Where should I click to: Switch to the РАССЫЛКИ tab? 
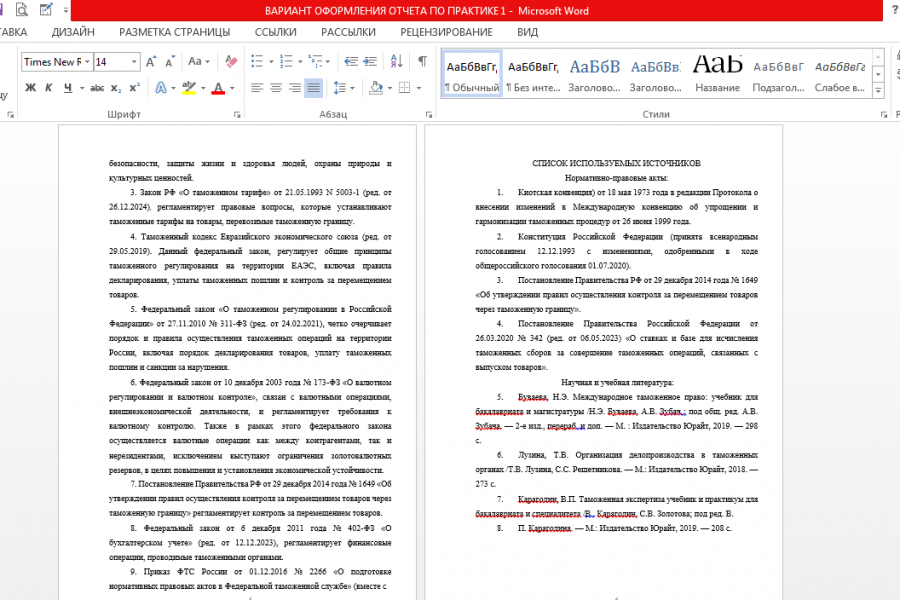pyautogui.click(x=348, y=32)
